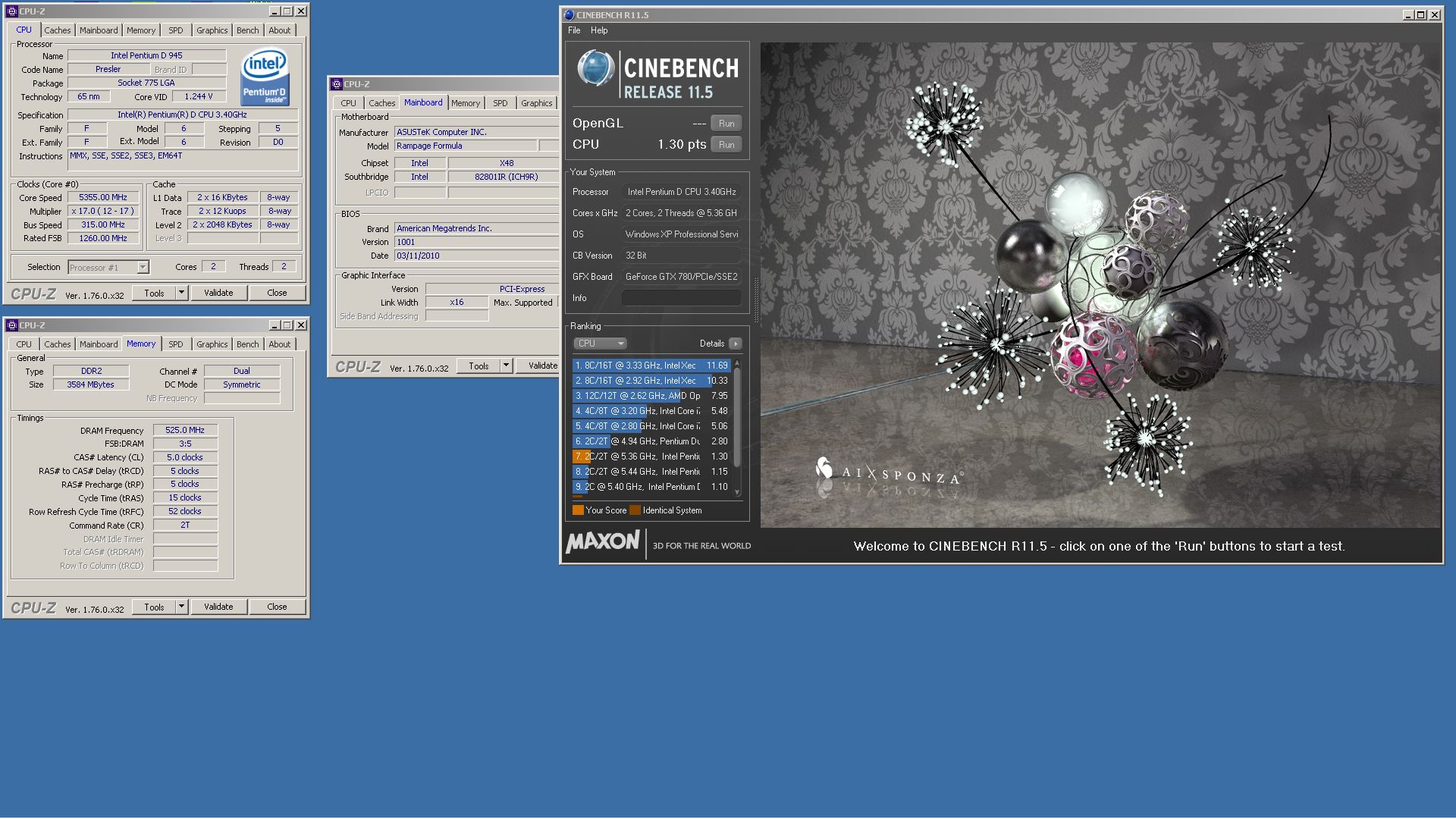Switch to Mainboard tab in top-left CPU-Z window
Screen dimensions: 1456x819
click(99, 30)
